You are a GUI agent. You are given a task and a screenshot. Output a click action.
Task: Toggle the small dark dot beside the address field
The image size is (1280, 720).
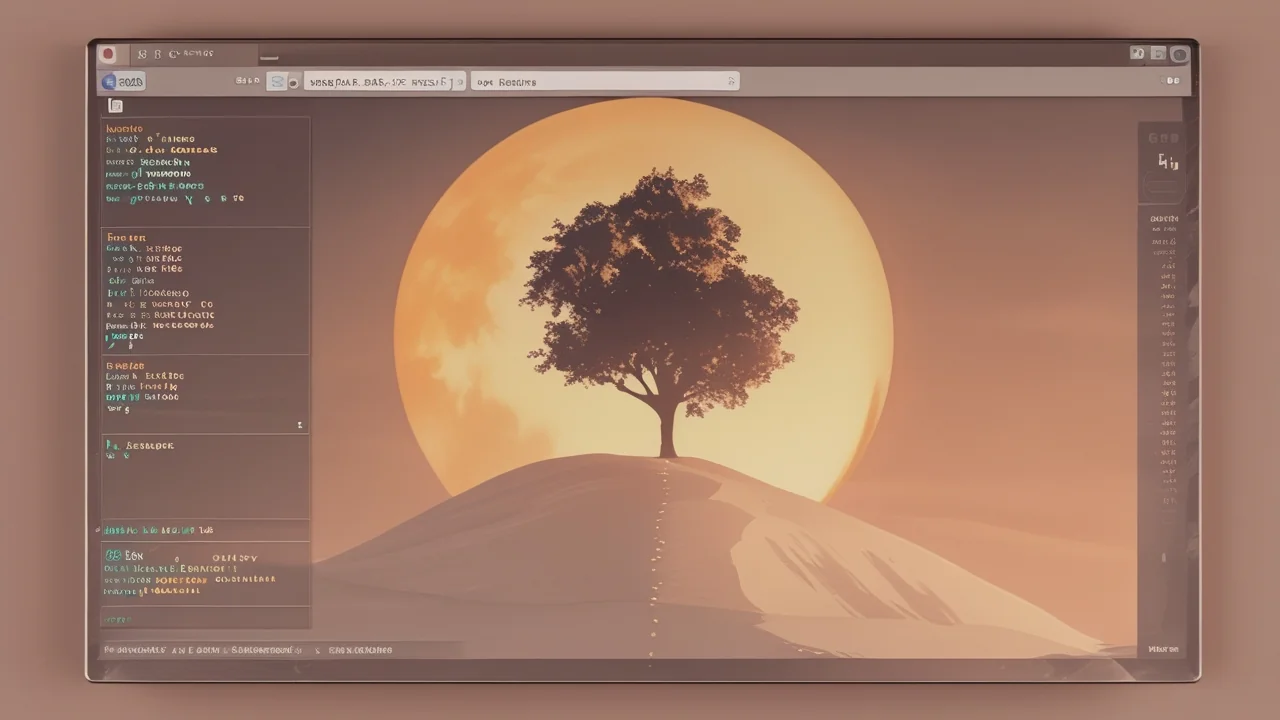294,83
